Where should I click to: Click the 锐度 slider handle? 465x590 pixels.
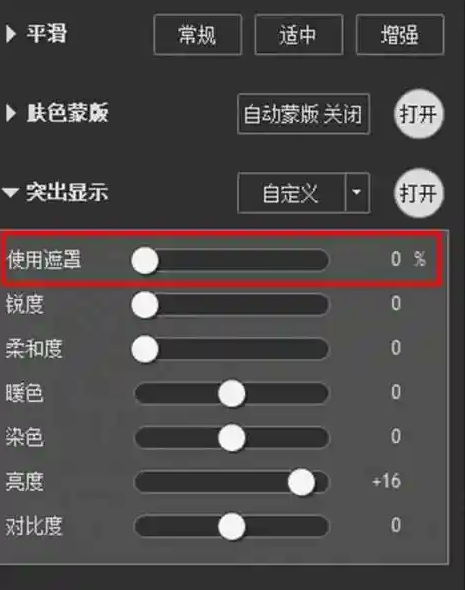point(145,304)
